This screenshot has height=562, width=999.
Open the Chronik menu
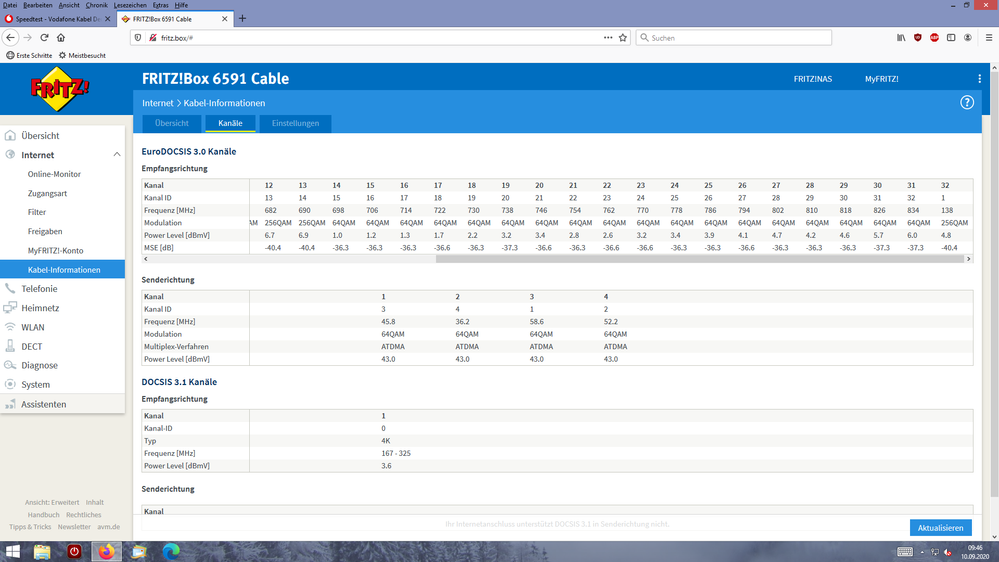tap(96, 5)
